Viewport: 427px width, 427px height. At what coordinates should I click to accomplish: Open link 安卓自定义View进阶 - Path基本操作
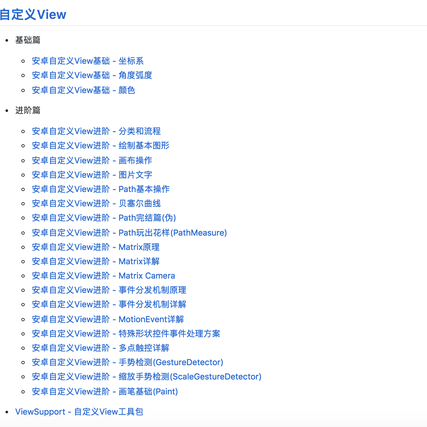coord(101,189)
